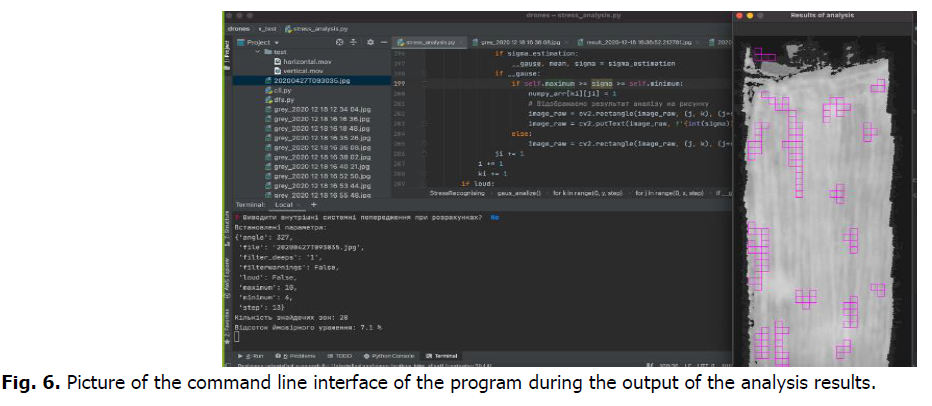Open the TODO tool window
Viewport: 932px width, 406px height.
(342, 355)
